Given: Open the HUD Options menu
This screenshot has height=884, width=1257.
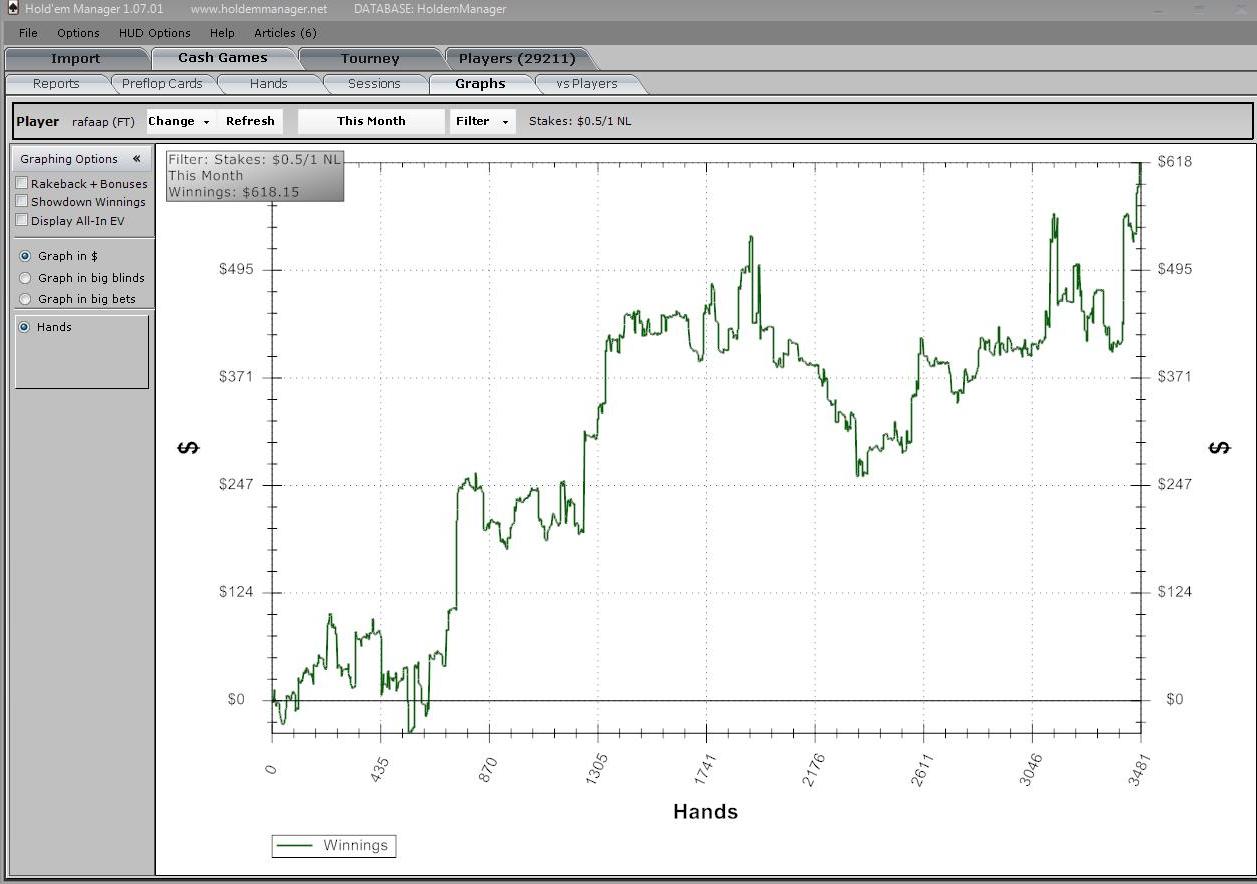Looking at the screenshot, I should coord(154,33).
